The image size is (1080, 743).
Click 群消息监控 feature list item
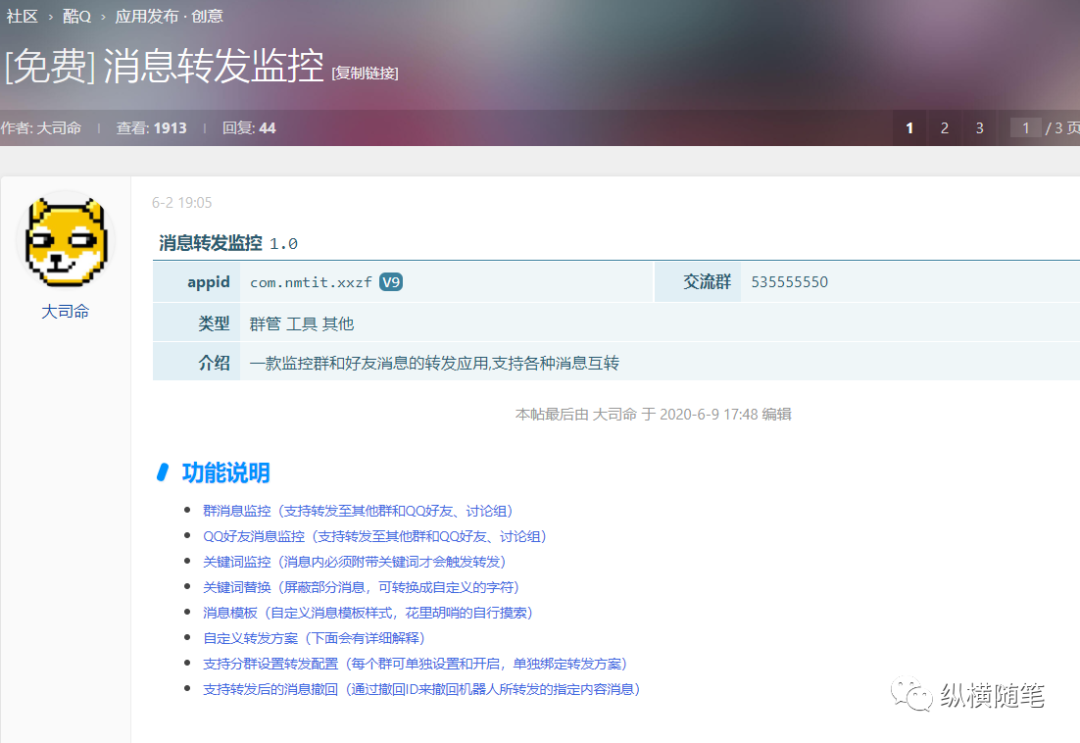point(237,511)
